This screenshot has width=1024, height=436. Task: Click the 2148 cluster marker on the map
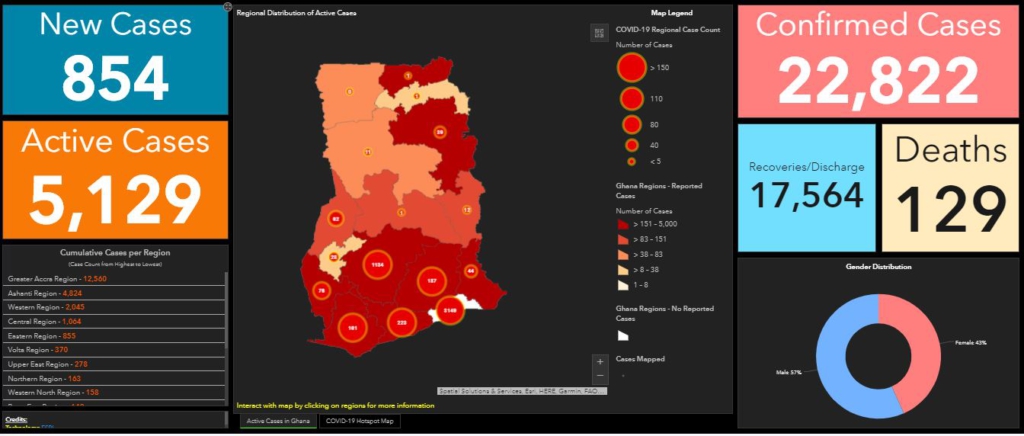[451, 309]
